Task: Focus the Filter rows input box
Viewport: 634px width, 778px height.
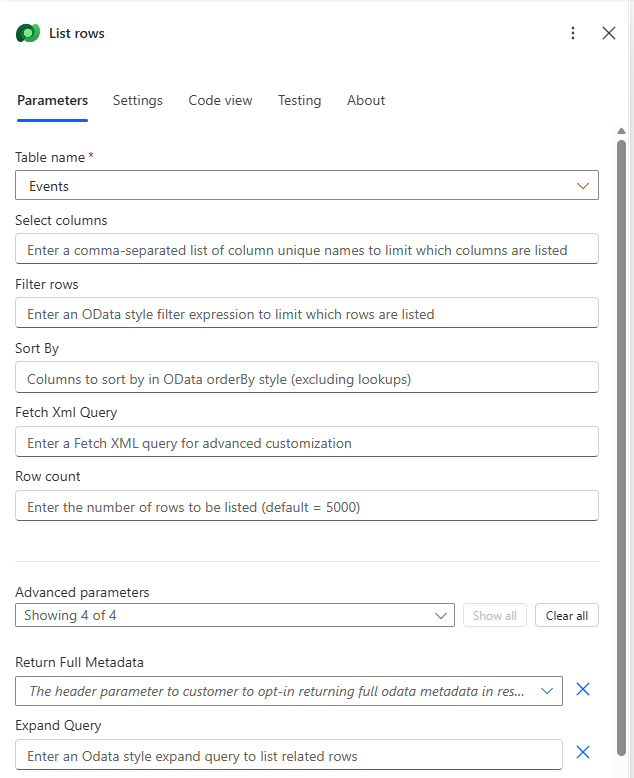Action: pos(306,314)
